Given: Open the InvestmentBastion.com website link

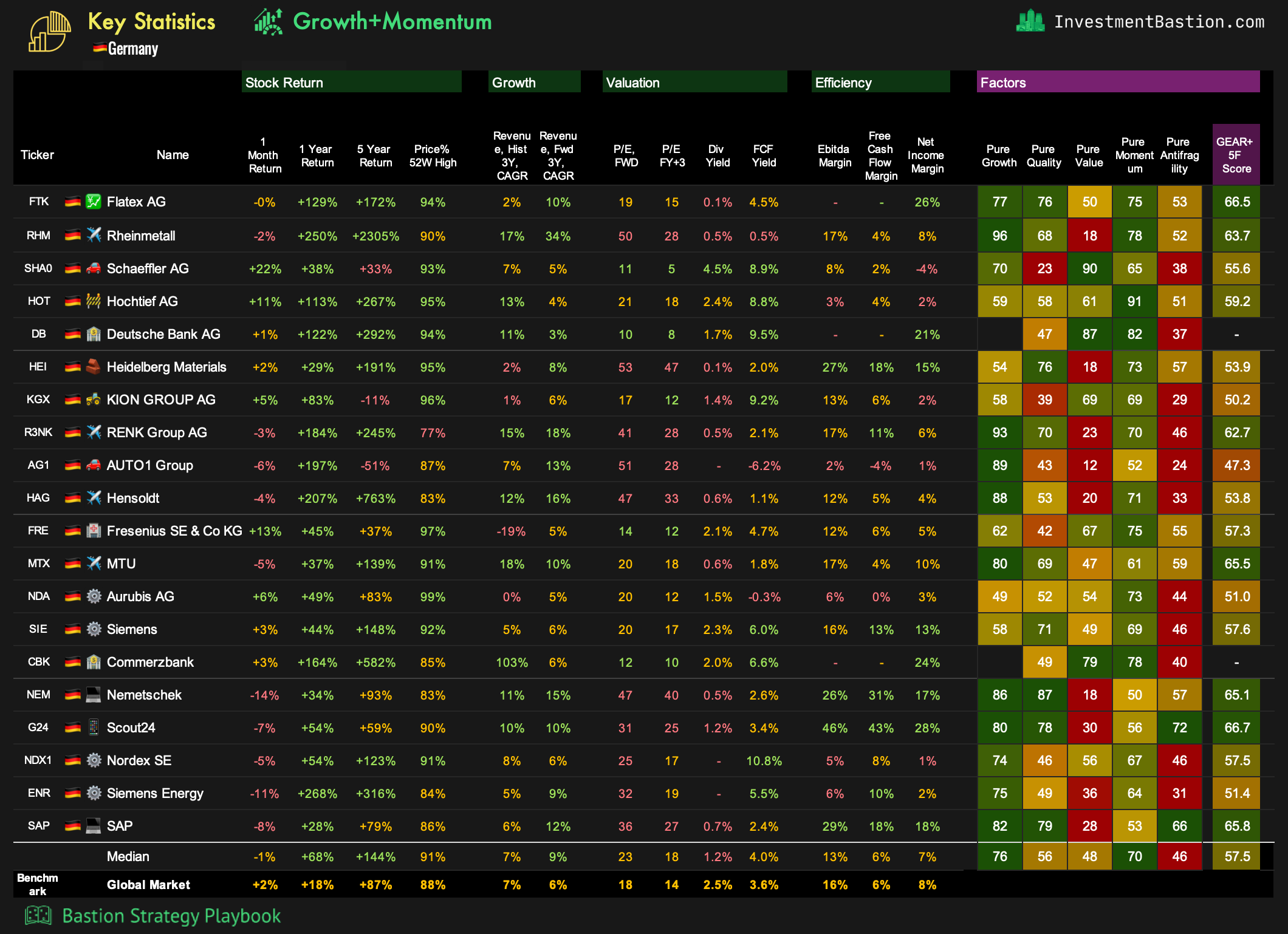Looking at the screenshot, I should click(x=1159, y=22).
